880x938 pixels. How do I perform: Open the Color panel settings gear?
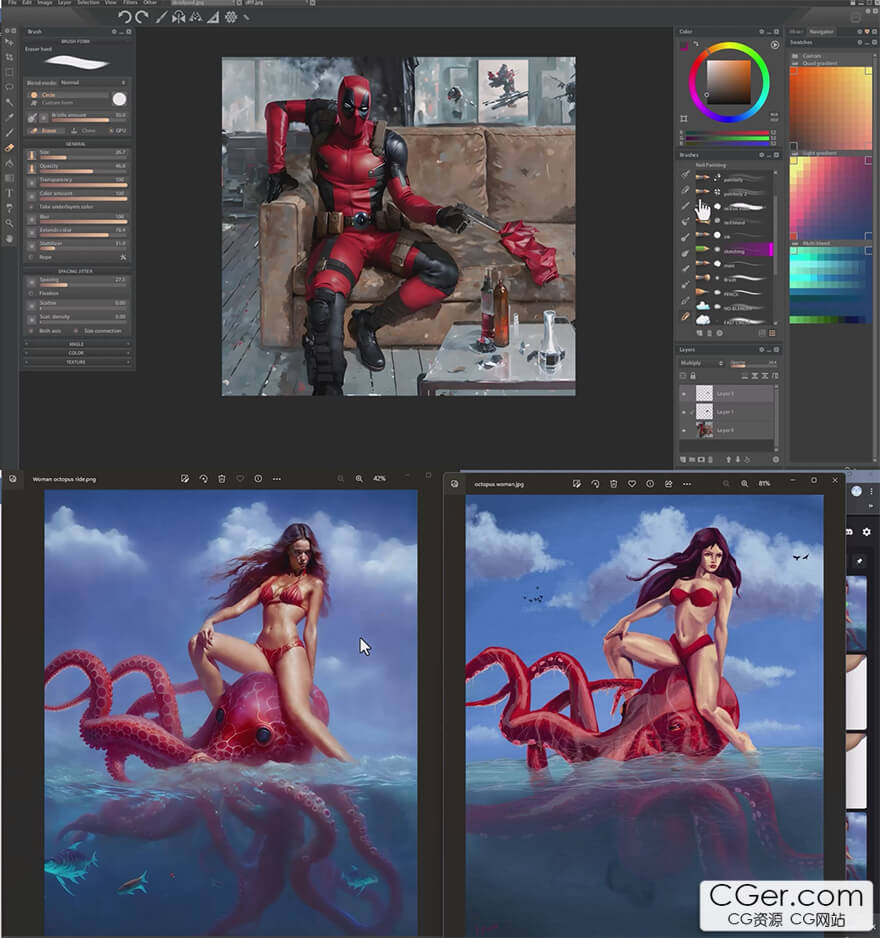point(762,32)
